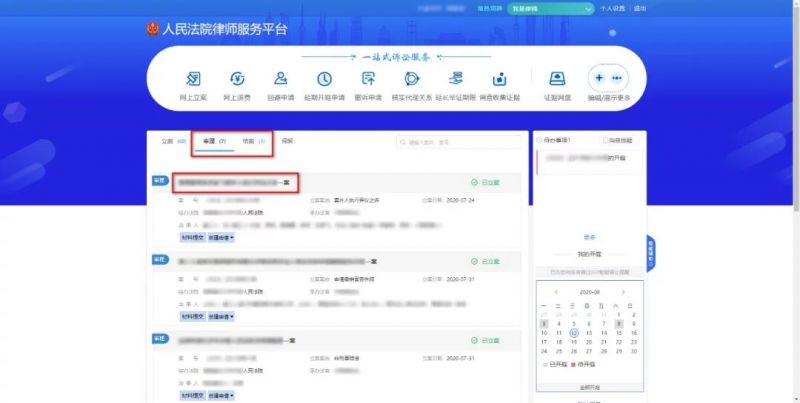Open the 撤诉申请 withdrawal application icon

pos(368,79)
